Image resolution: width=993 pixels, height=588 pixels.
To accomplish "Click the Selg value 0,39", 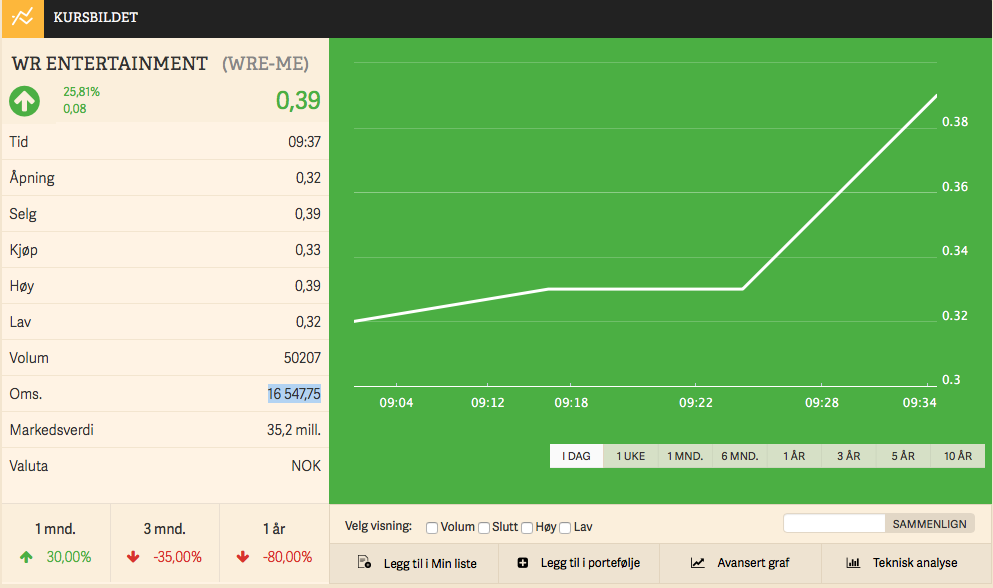I will pos(308,214).
